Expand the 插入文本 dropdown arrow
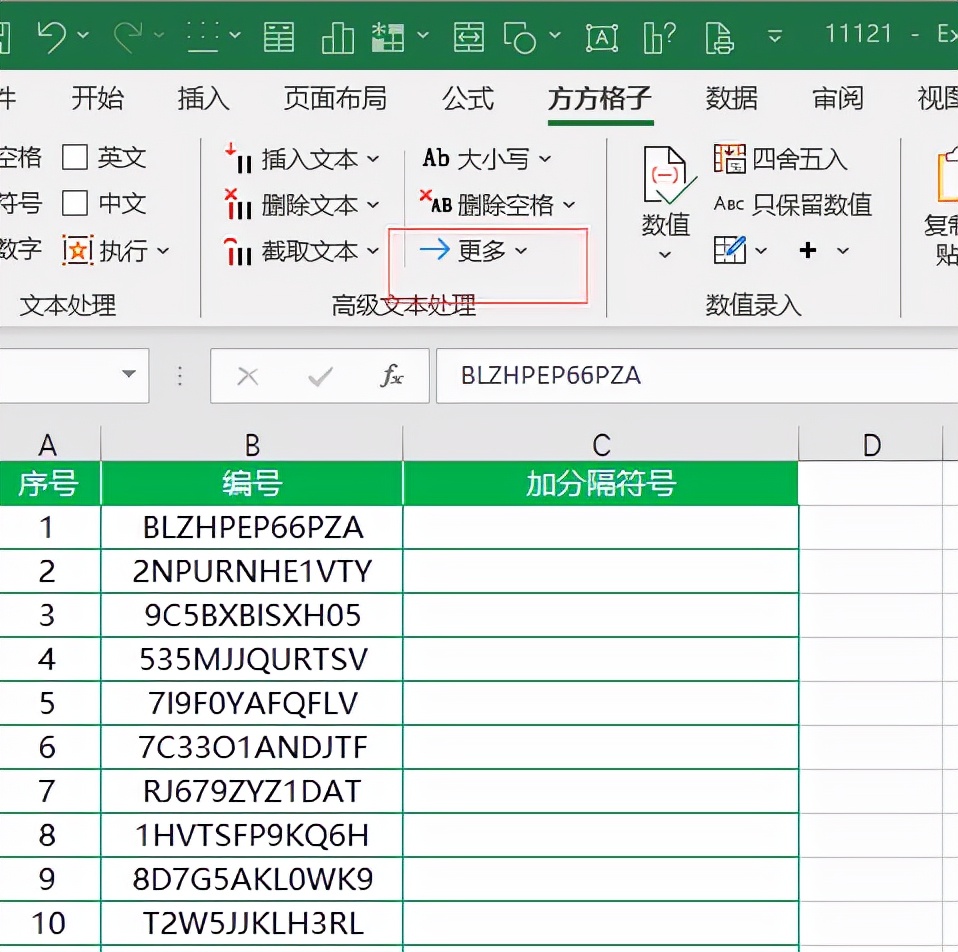Screen dimensions: 958x952 click(x=373, y=159)
